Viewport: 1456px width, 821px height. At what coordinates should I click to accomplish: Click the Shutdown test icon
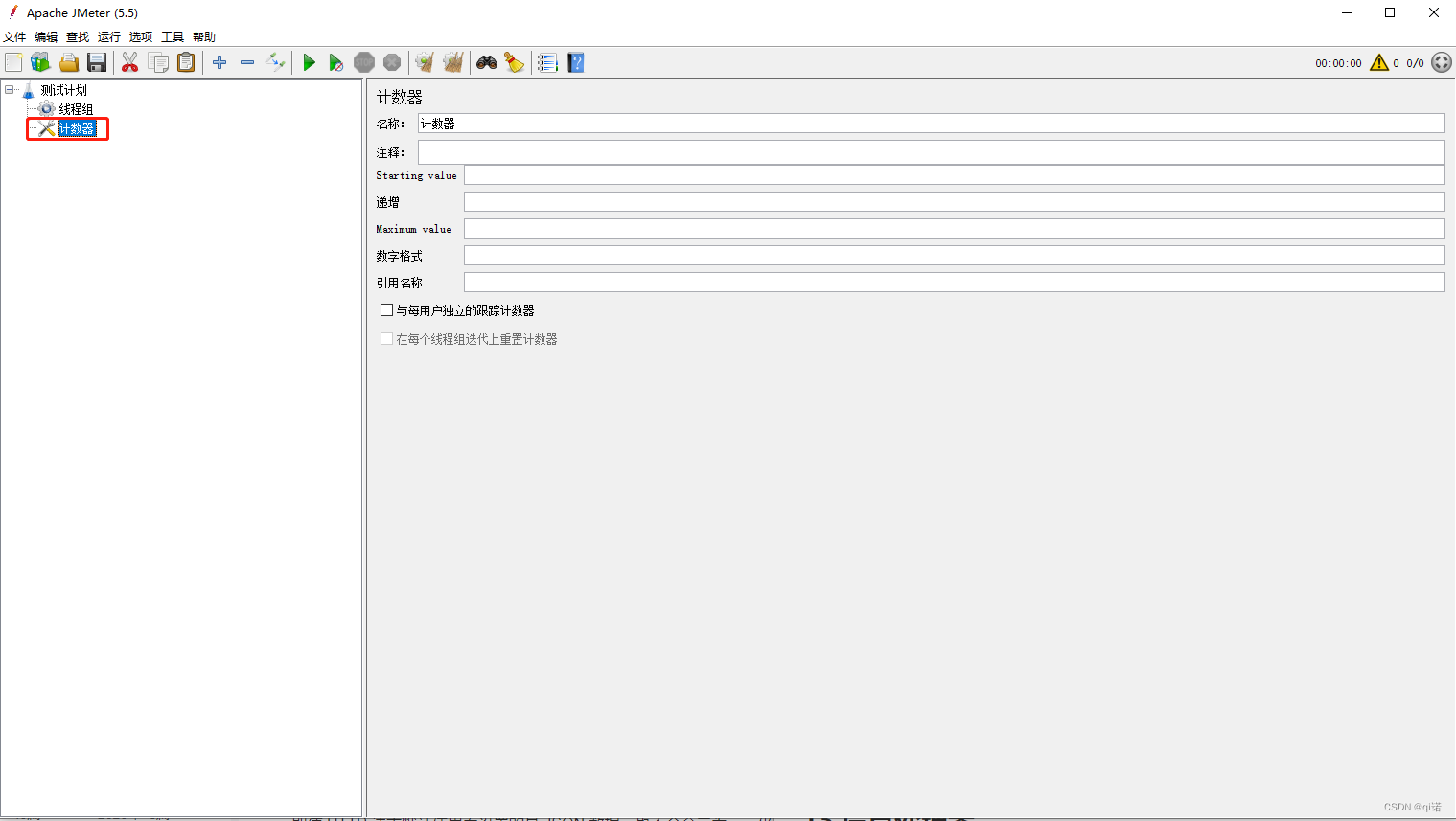point(392,62)
